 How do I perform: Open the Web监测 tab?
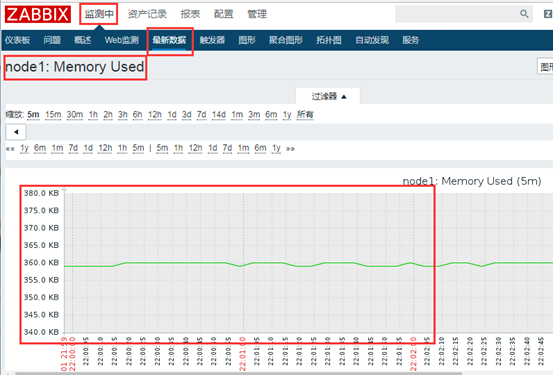[122, 40]
